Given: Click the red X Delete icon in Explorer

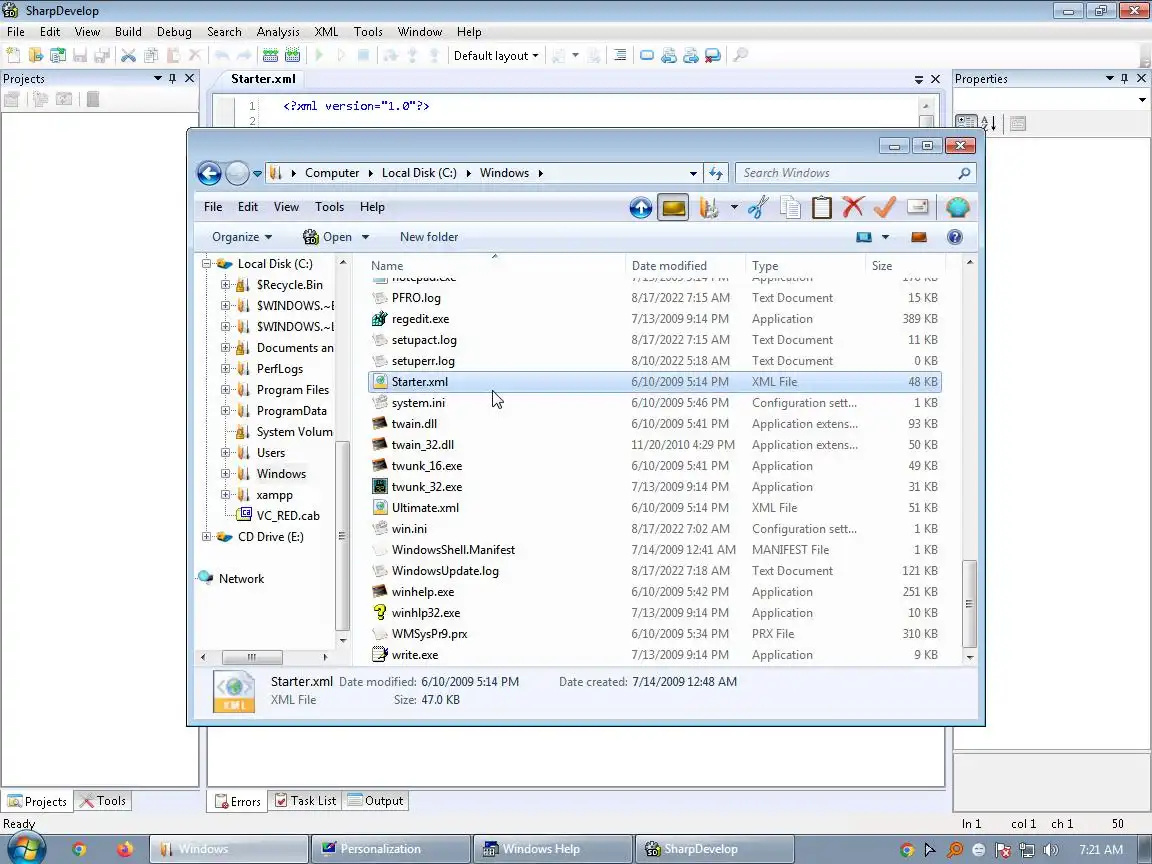Looking at the screenshot, I should tap(853, 208).
